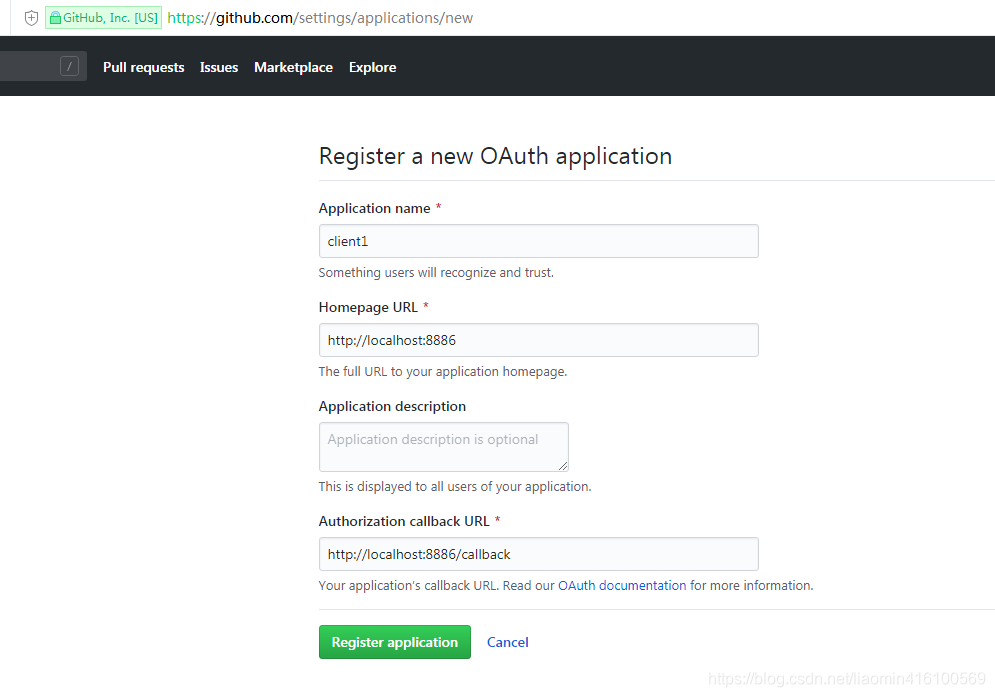
Task: Click the tracking protection shield icon
Action: point(31,18)
